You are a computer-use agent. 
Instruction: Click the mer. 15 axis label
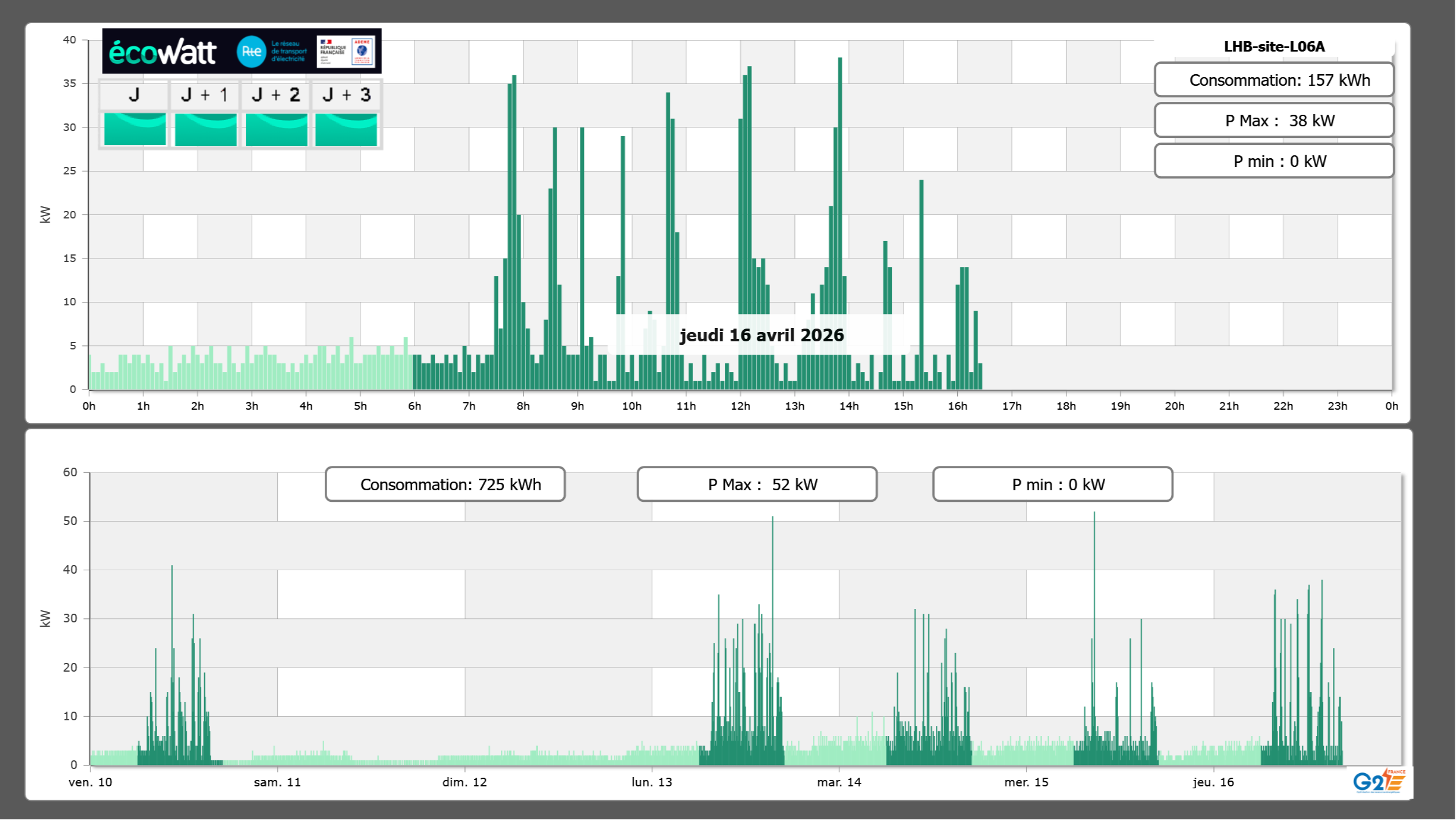[1026, 782]
